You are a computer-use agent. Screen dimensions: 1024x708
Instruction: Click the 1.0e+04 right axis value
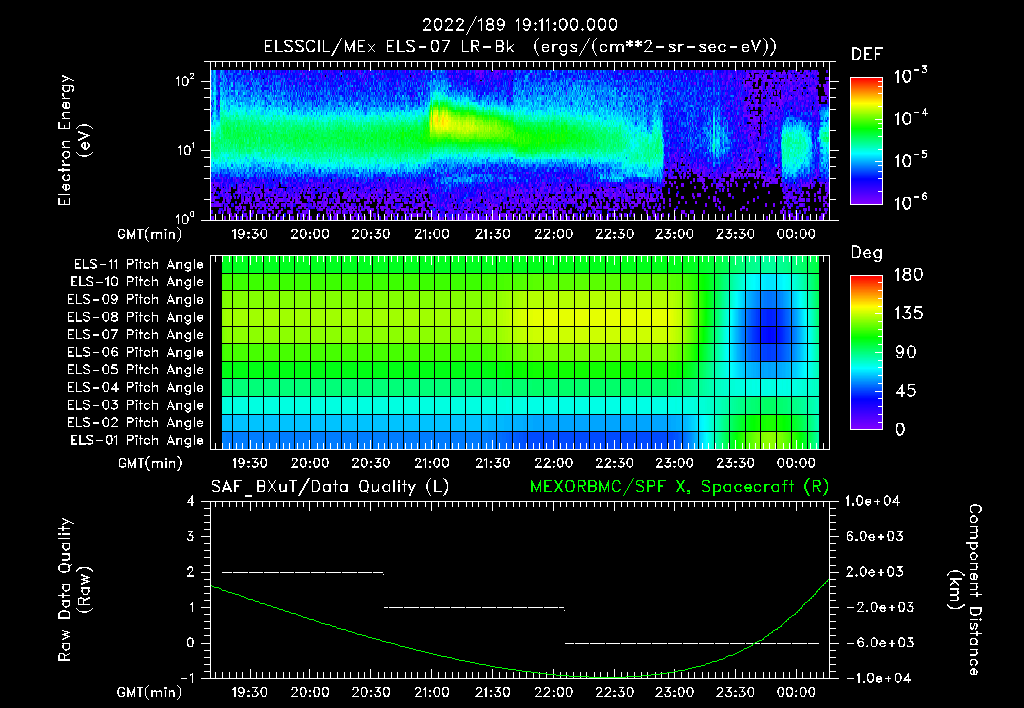tap(872, 501)
